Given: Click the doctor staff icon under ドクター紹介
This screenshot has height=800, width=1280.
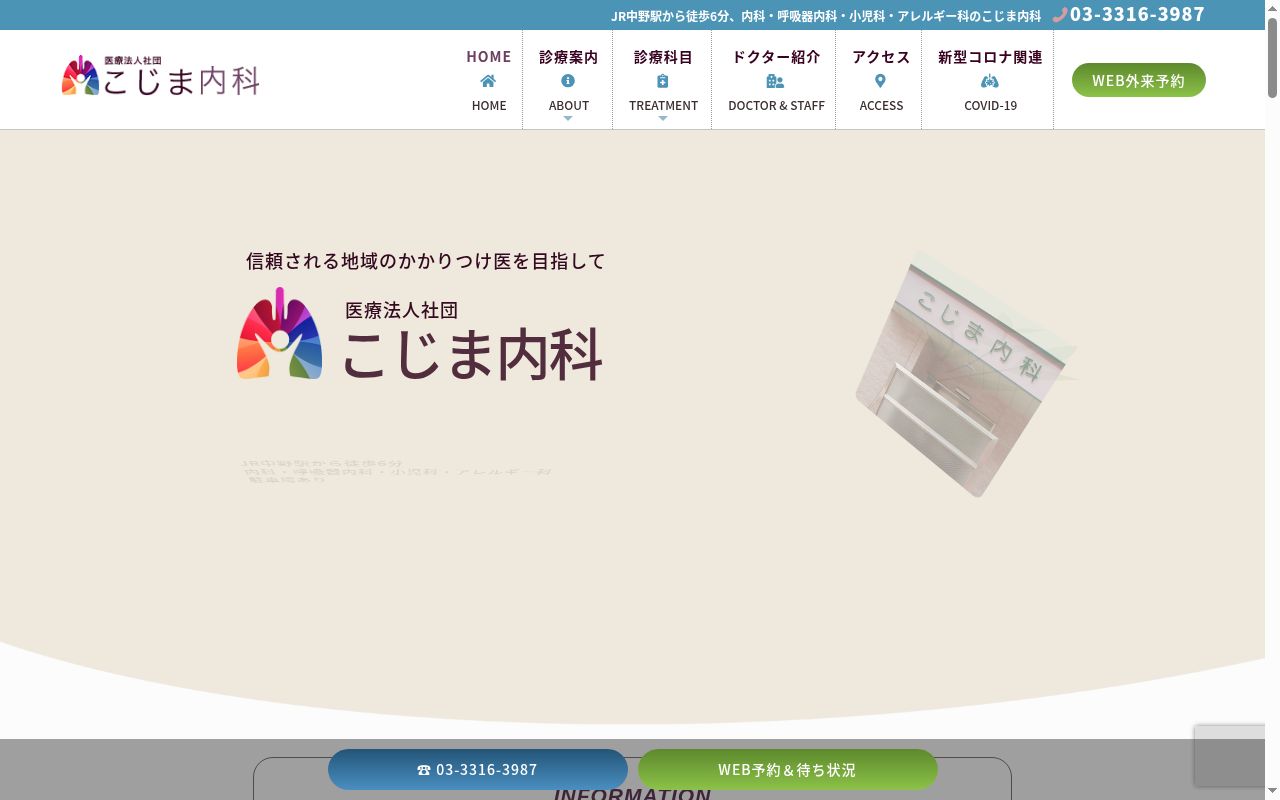Looking at the screenshot, I should coord(775,81).
